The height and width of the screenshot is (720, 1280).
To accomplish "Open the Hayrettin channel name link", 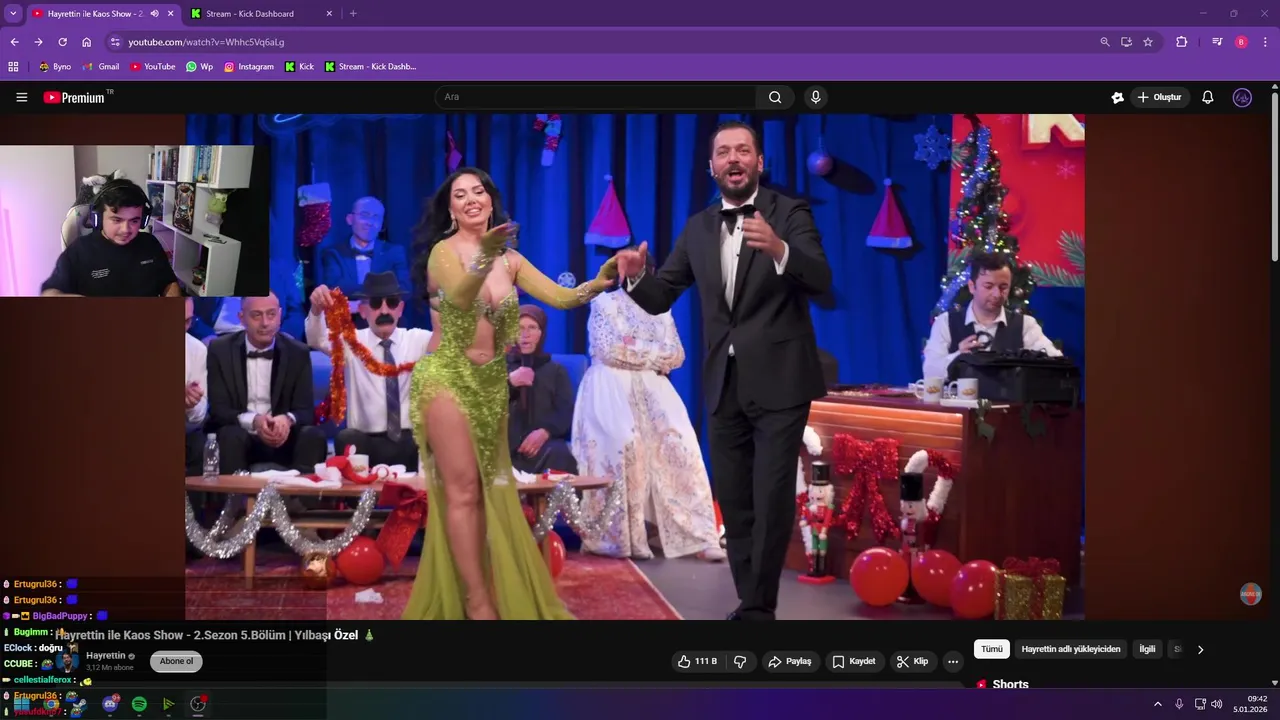I will coord(106,656).
